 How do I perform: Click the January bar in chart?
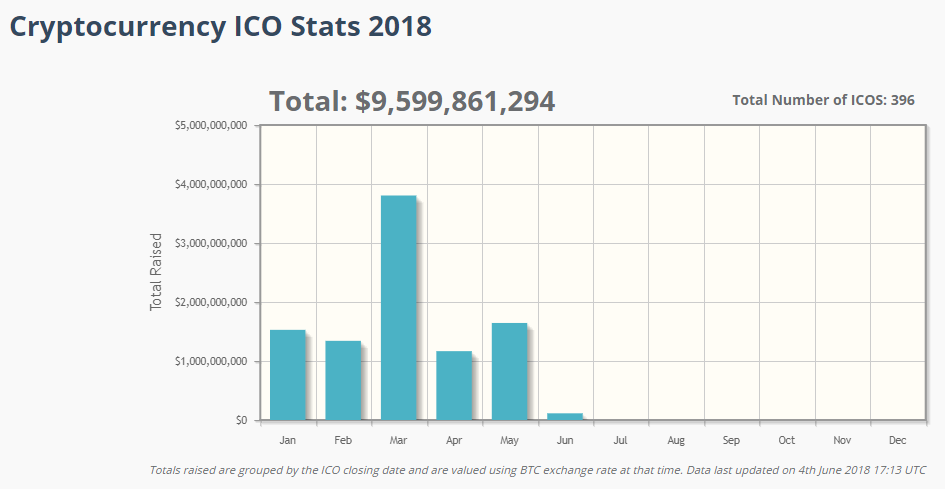click(x=288, y=375)
